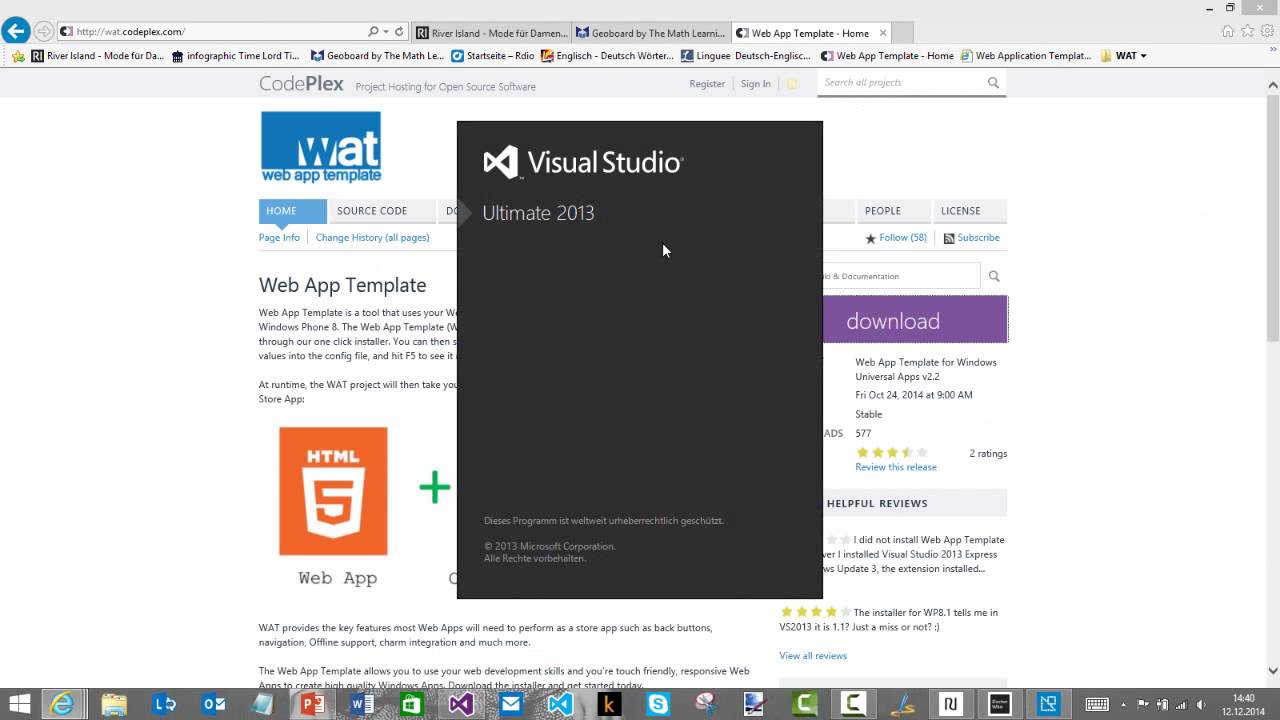Switch to Geoboard browser tab
1280x720 pixels.
651,33
